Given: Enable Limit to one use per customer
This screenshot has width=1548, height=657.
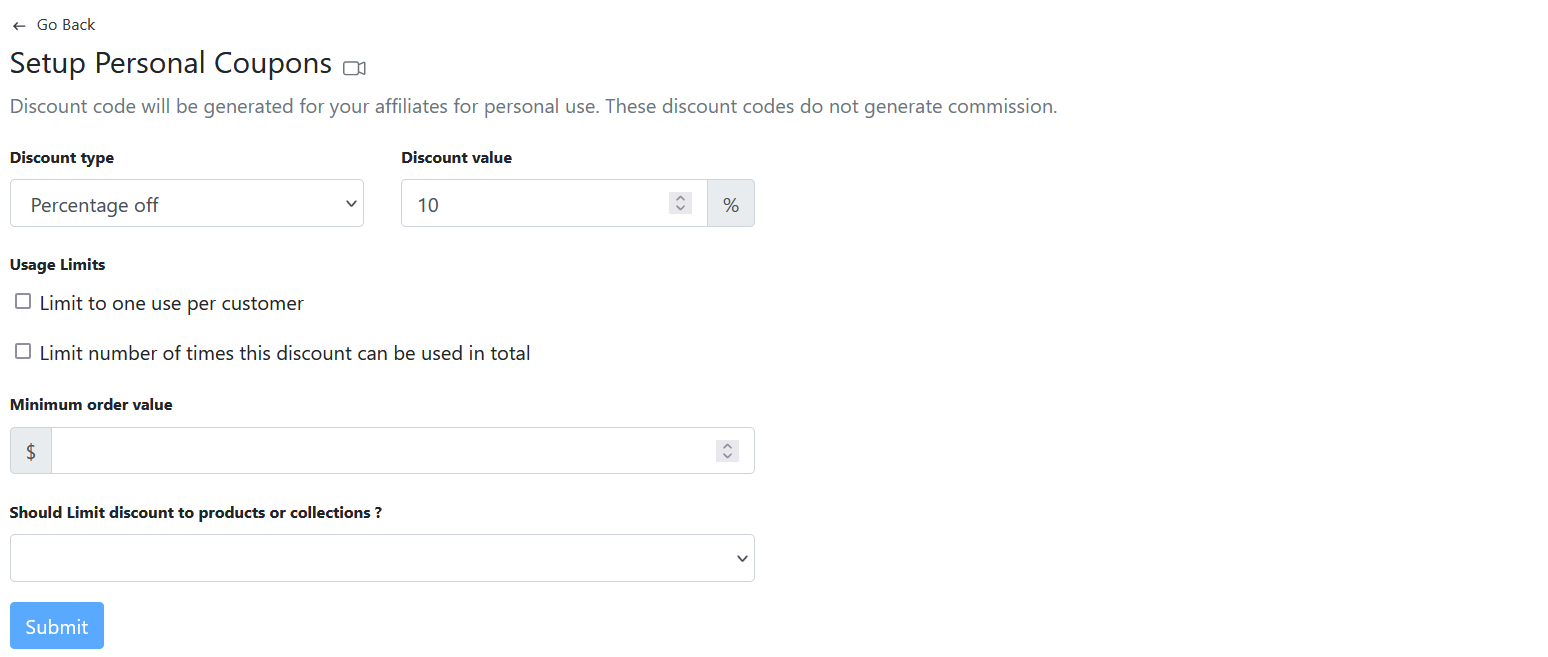Looking at the screenshot, I should click(x=23, y=302).
